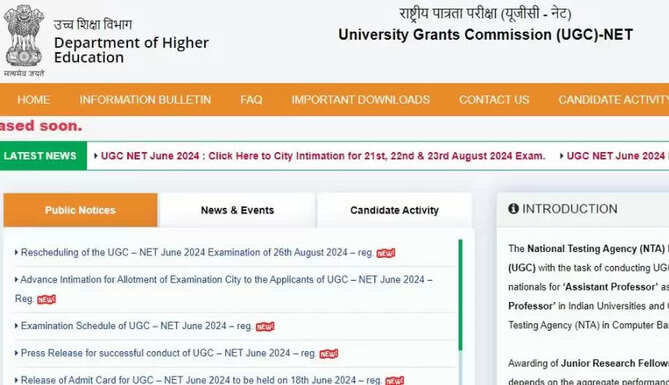Viewport: 669px width, 385px height.
Task: Open CANDIDATE ACTIVITY in orange navigation bar
Action: tap(614, 100)
